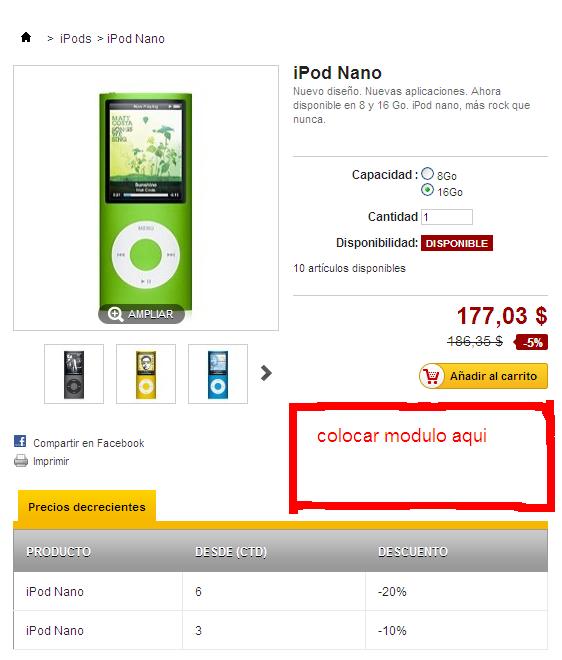
Task: Go to the home page icon
Action: (26, 37)
